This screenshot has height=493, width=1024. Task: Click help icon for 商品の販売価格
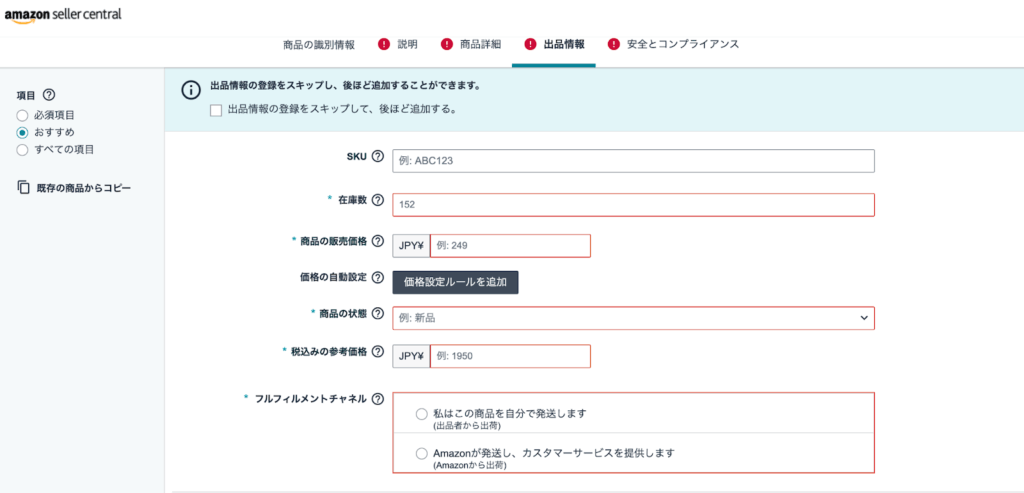[x=377, y=241]
